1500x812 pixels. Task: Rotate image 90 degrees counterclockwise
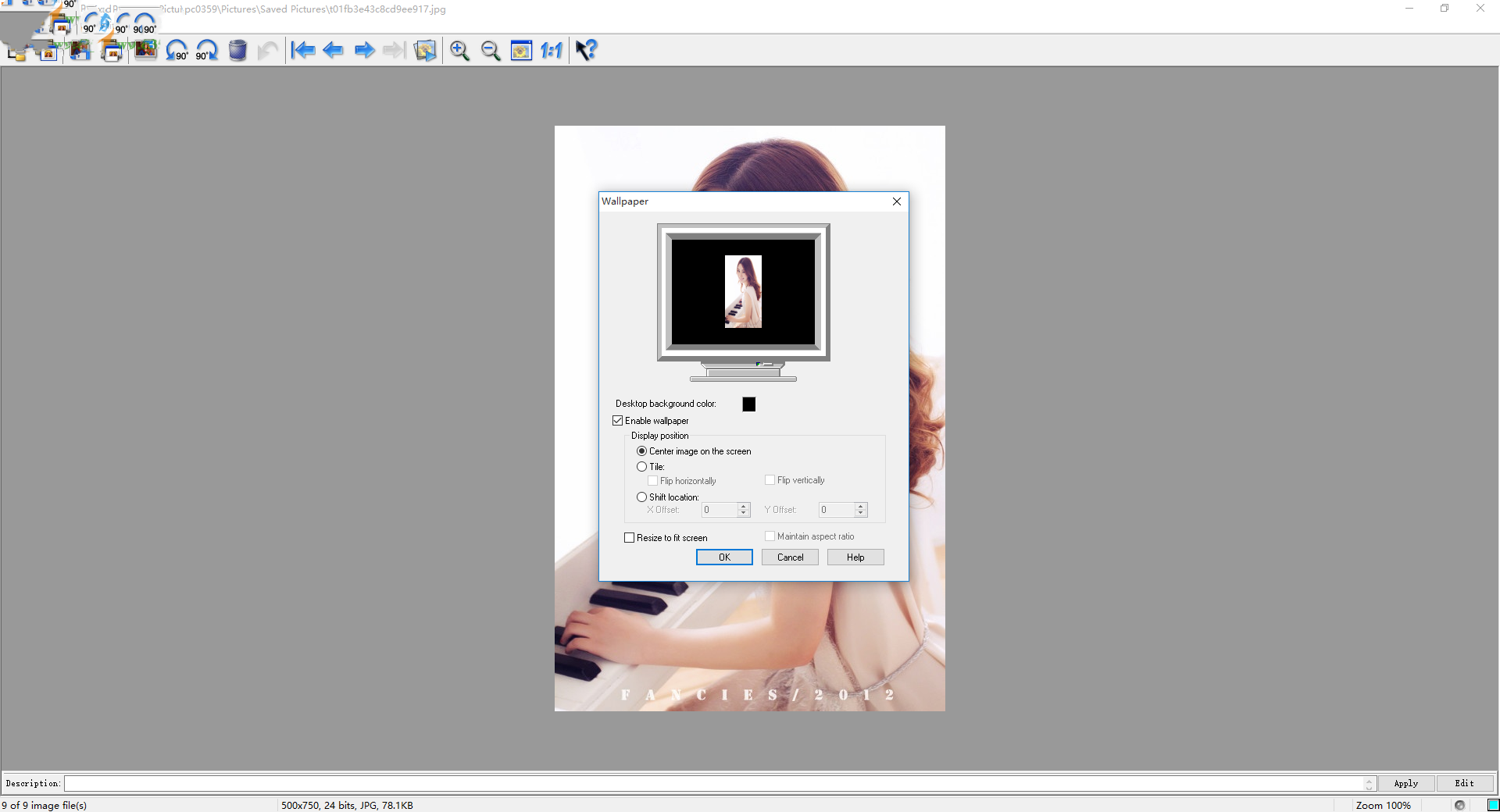[x=177, y=51]
